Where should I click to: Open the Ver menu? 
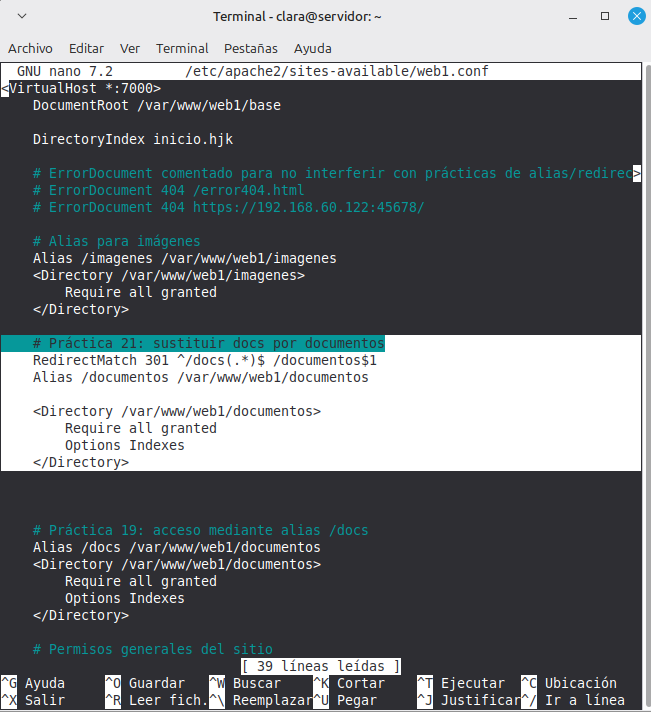point(130,48)
